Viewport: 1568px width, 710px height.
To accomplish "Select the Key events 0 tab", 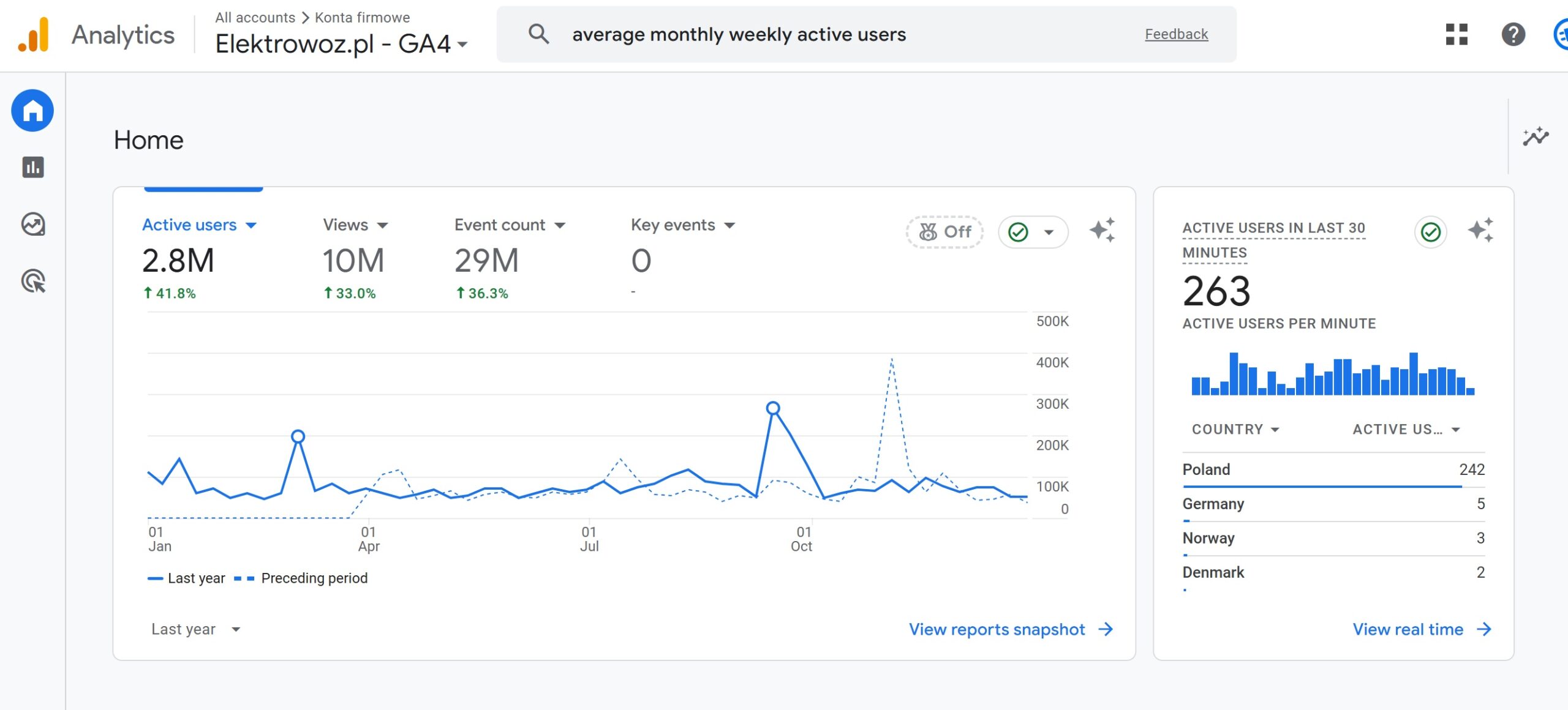I will pyautogui.click(x=683, y=259).
